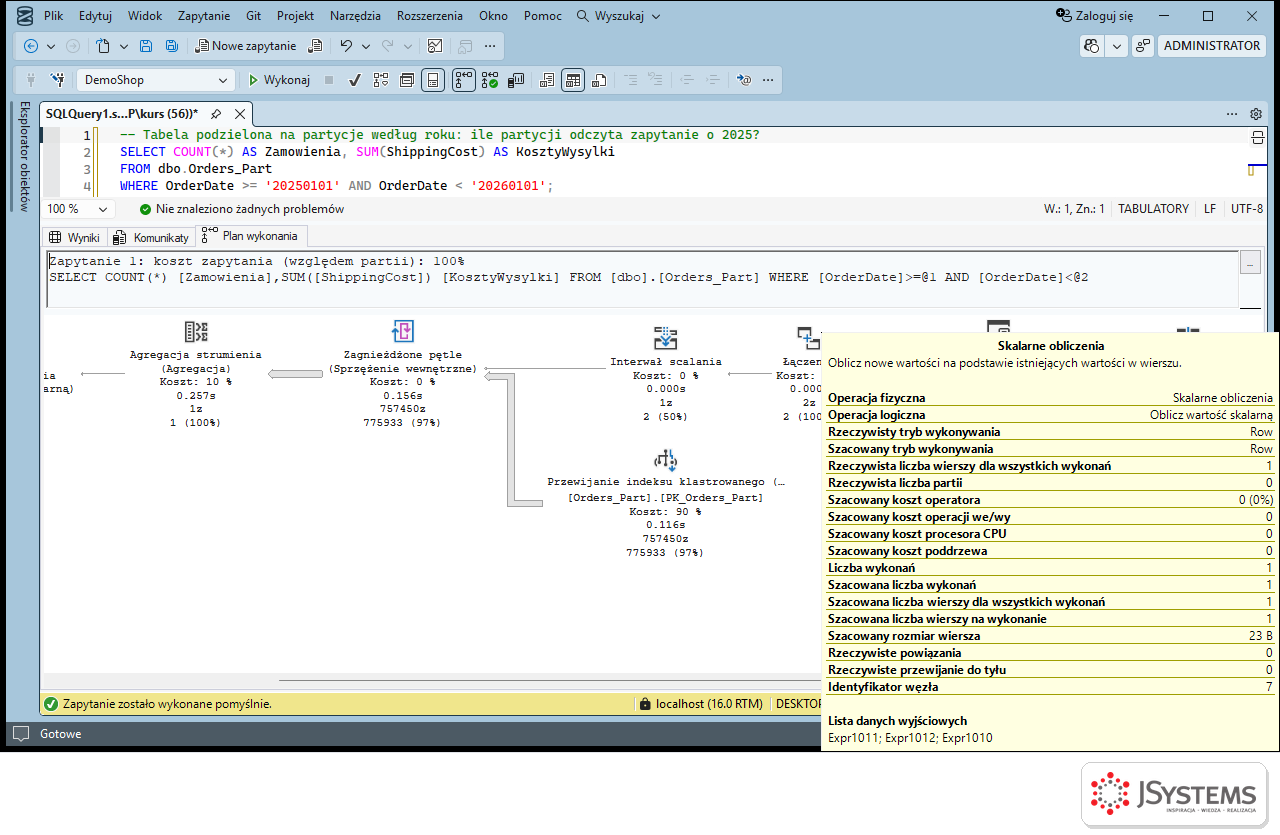1280x835 pixels.
Task: Click the Clustered Index Seek operator icon
Action: pos(665,460)
